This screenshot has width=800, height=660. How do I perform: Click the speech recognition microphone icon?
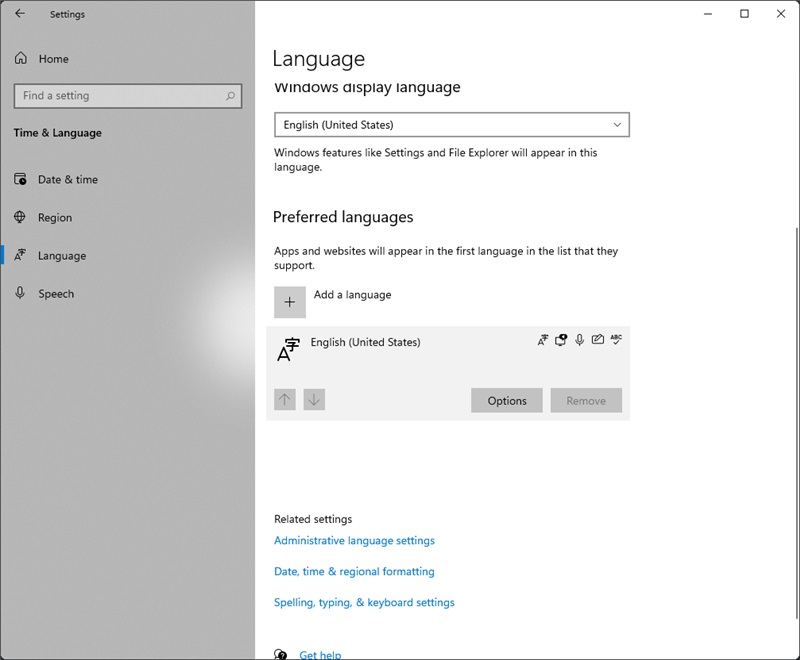click(579, 340)
